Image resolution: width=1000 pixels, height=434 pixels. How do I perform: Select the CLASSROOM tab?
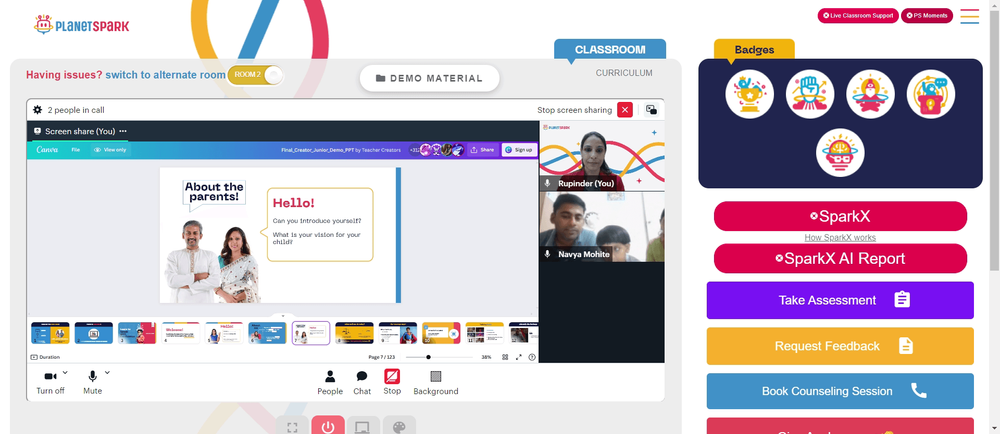pos(610,50)
